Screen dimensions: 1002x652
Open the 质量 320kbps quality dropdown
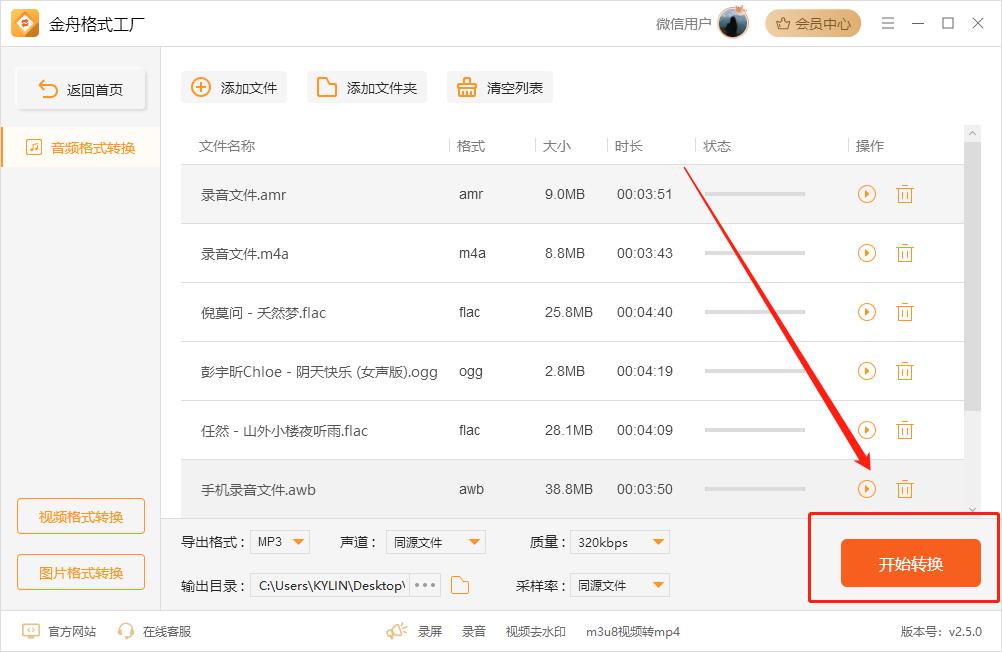[x=619, y=541]
